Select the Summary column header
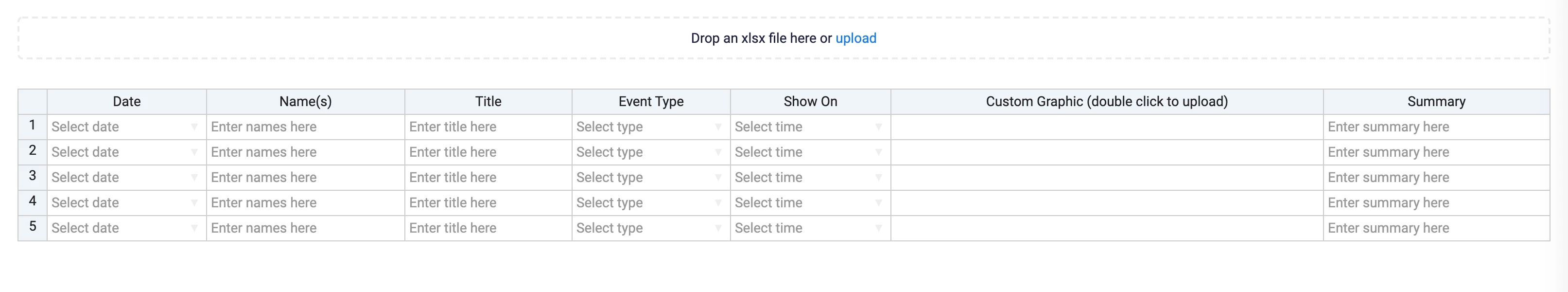The image size is (1568, 292). coord(1435,102)
